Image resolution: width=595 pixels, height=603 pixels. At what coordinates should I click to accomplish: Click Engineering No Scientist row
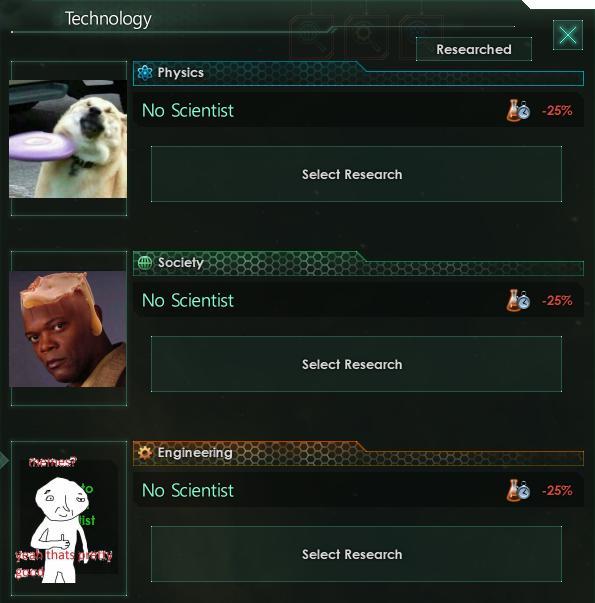tap(358, 490)
